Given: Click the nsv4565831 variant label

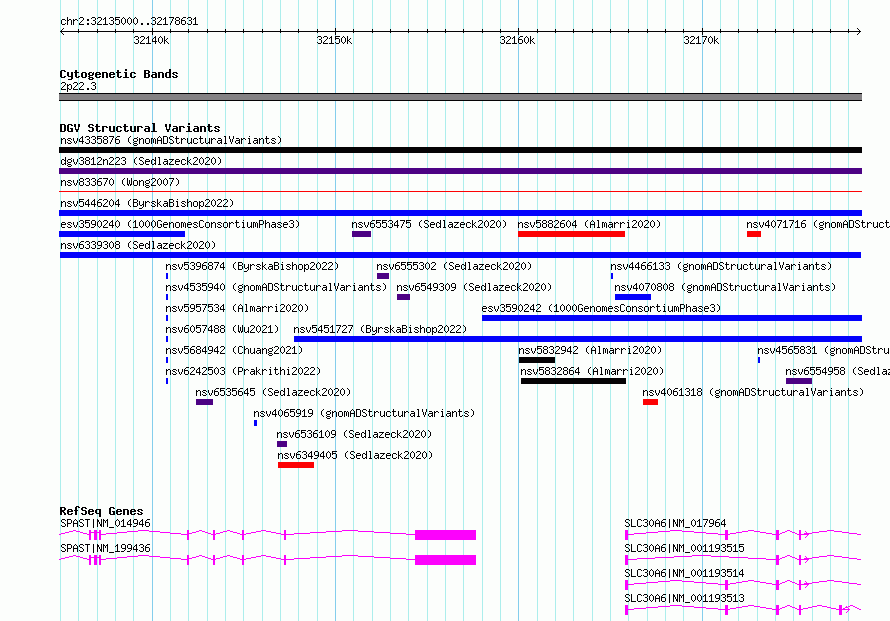Looking at the screenshot, I should pyautogui.click(x=824, y=350).
